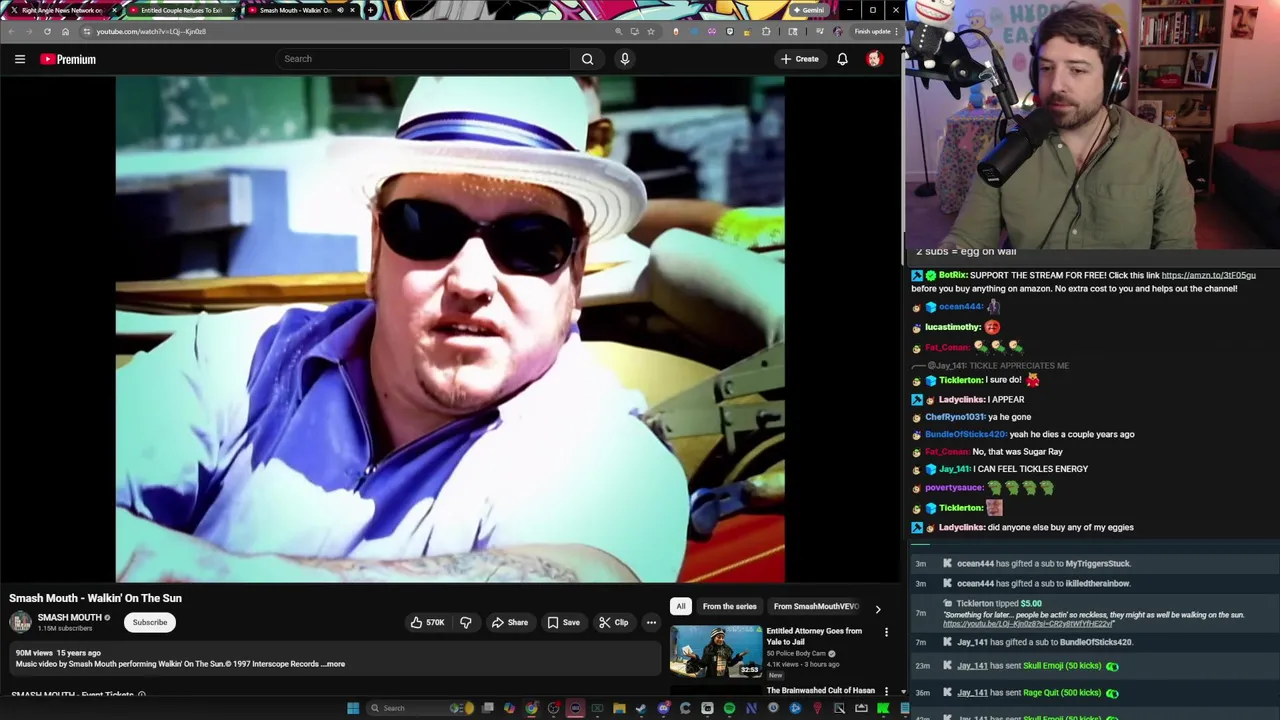Open Task View from the taskbar
This screenshot has height=720, width=1280.
pos(487,708)
